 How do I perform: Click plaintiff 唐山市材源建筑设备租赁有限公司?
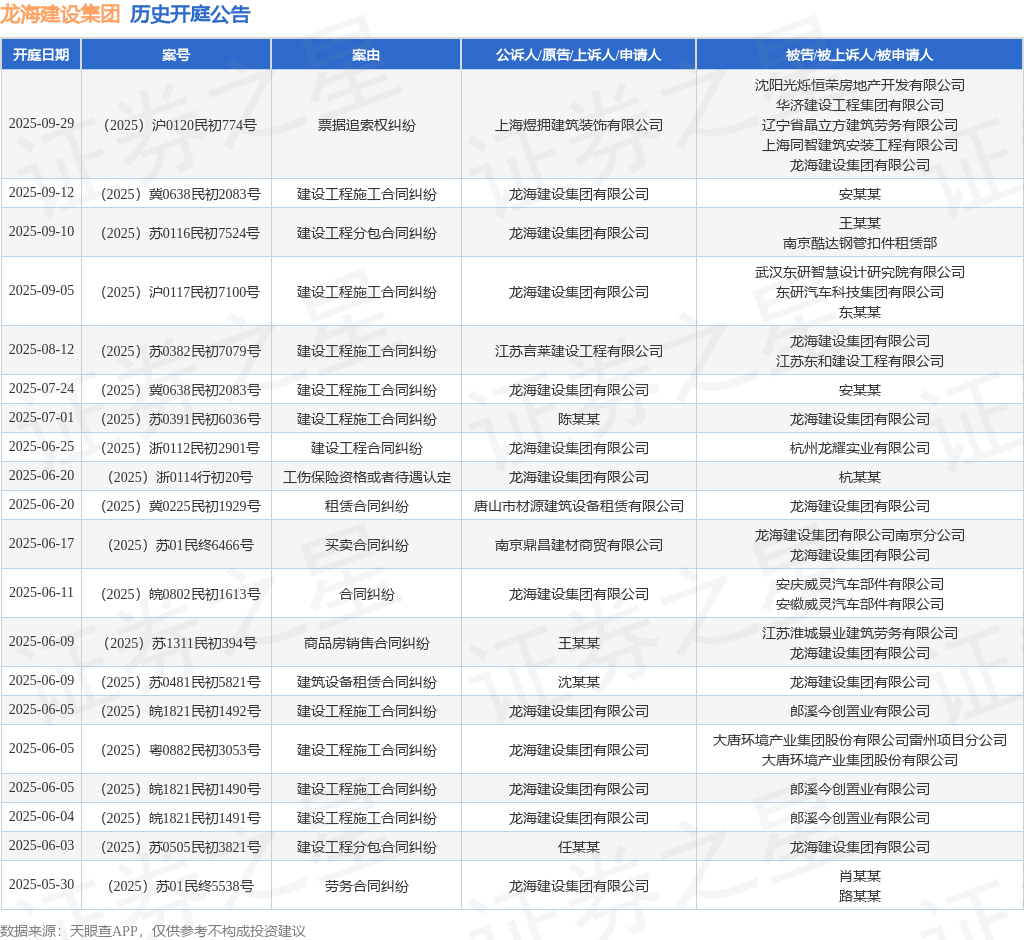[x=579, y=506]
